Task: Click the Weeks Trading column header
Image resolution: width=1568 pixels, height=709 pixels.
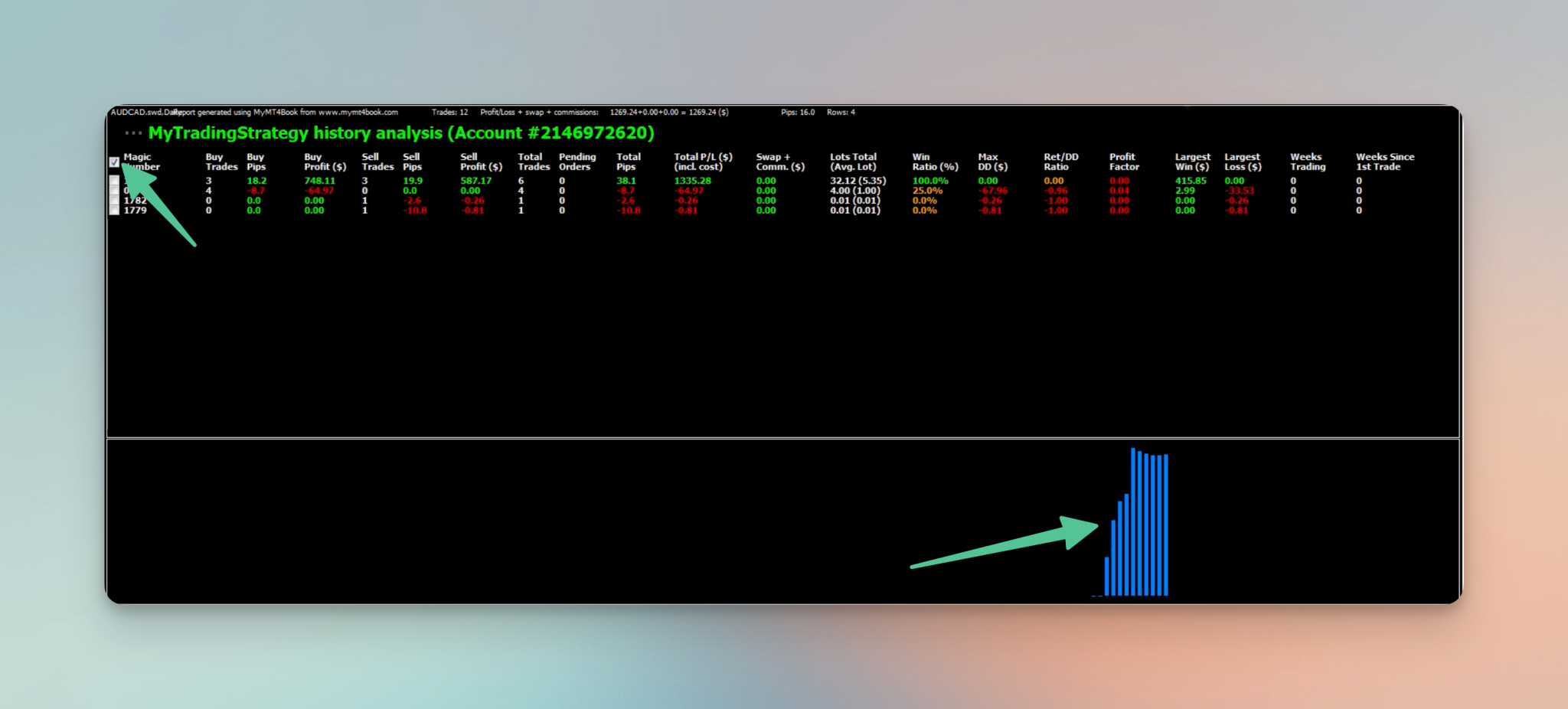Action: point(1308,162)
